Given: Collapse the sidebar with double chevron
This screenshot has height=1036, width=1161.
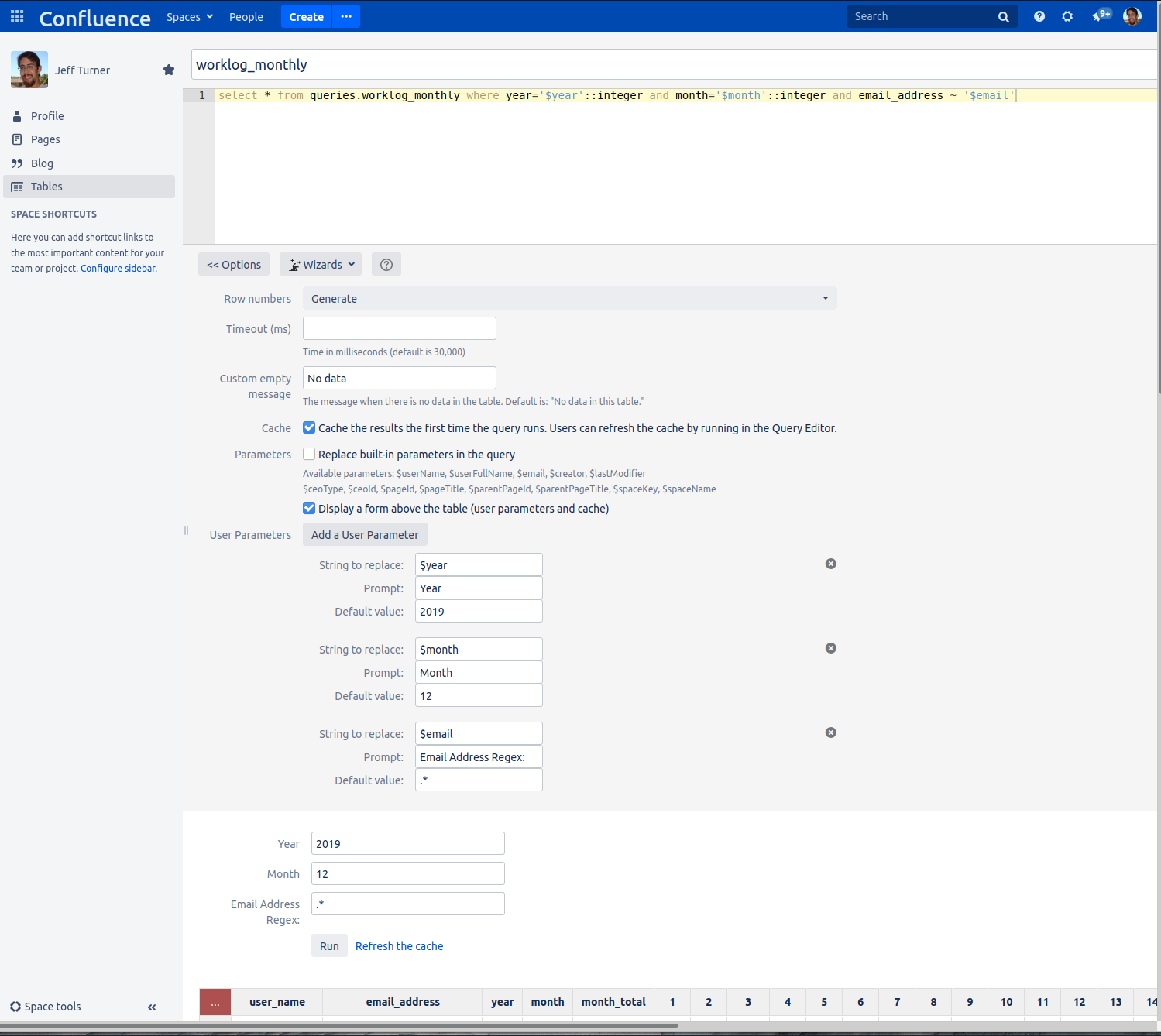Looking at the screenshot, I should [x=152, y=1007].
